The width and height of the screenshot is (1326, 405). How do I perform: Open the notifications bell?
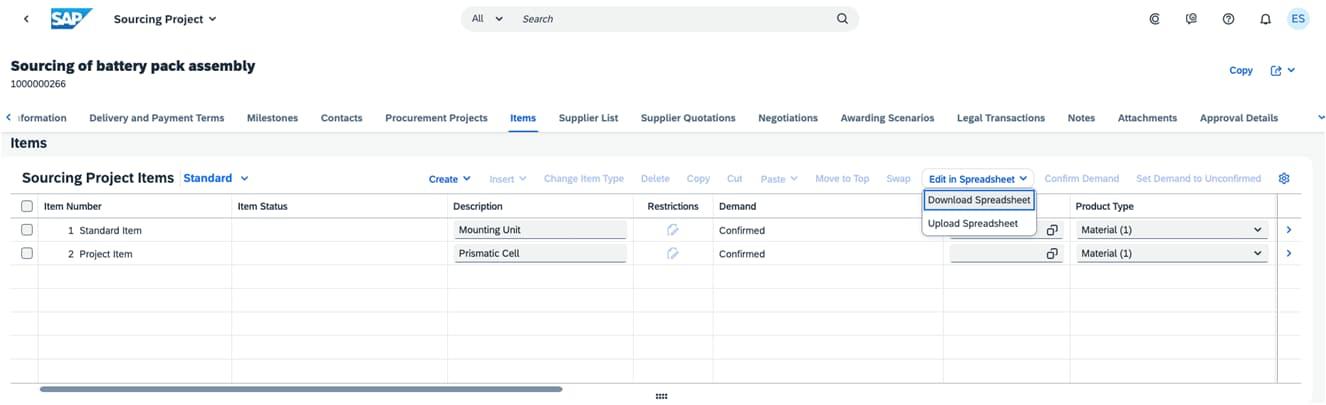1265,19
